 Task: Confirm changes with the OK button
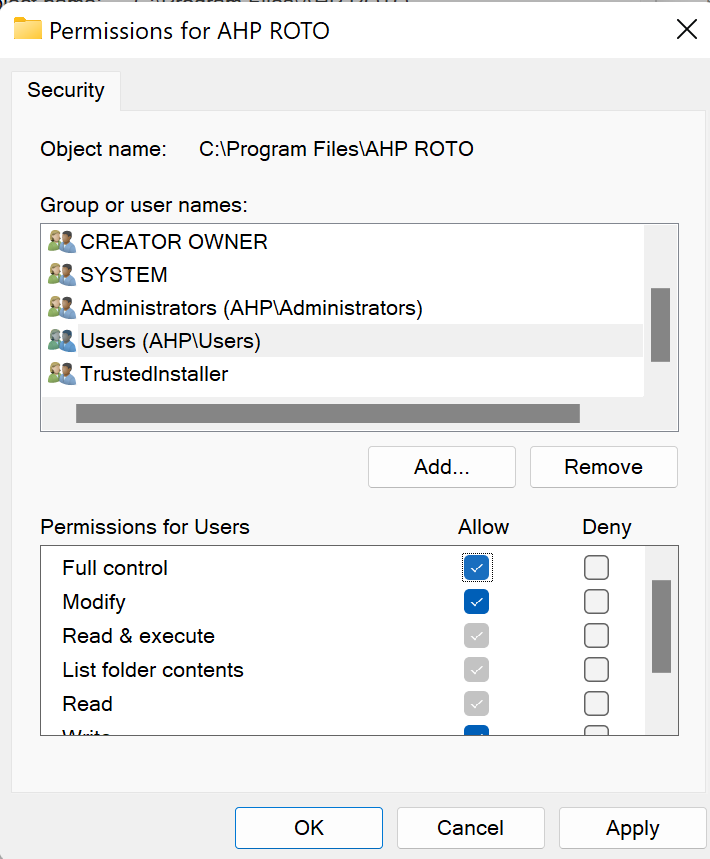pos(309,828)
